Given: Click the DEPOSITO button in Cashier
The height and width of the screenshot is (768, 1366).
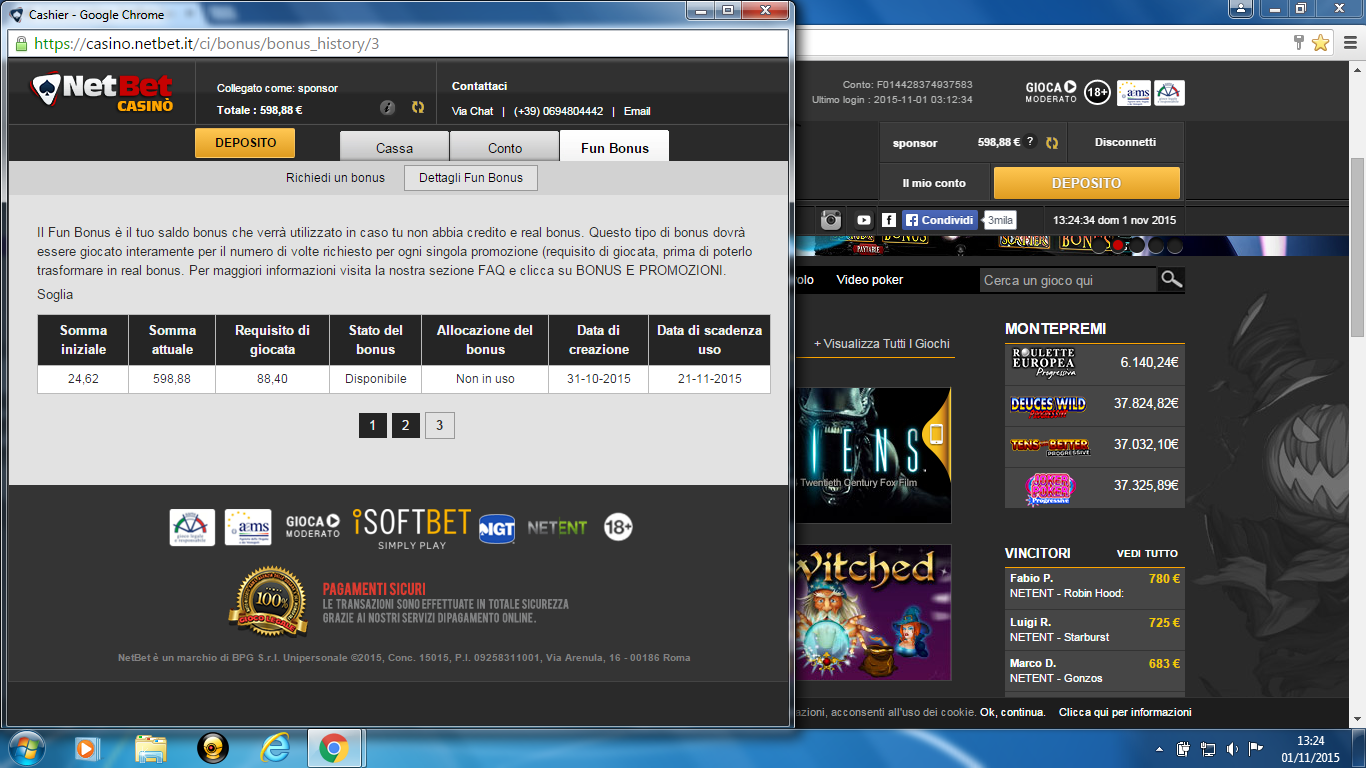Looking at the screenshot, I should click(245, 143).
